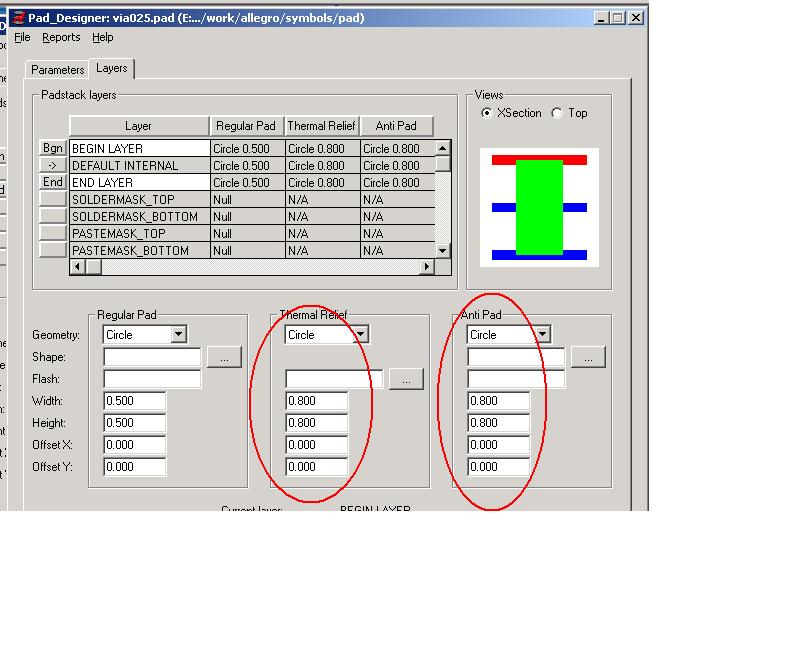Open the Anti Pad geometry dropdown

(542, 334)
